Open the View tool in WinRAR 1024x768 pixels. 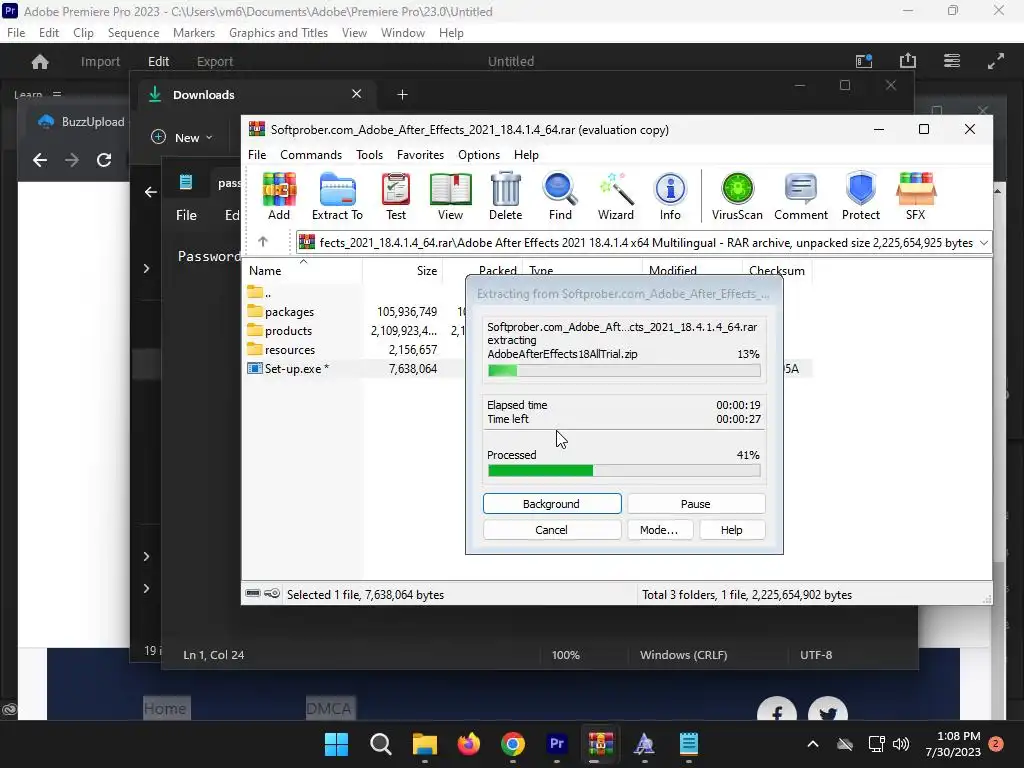(450, 196)
